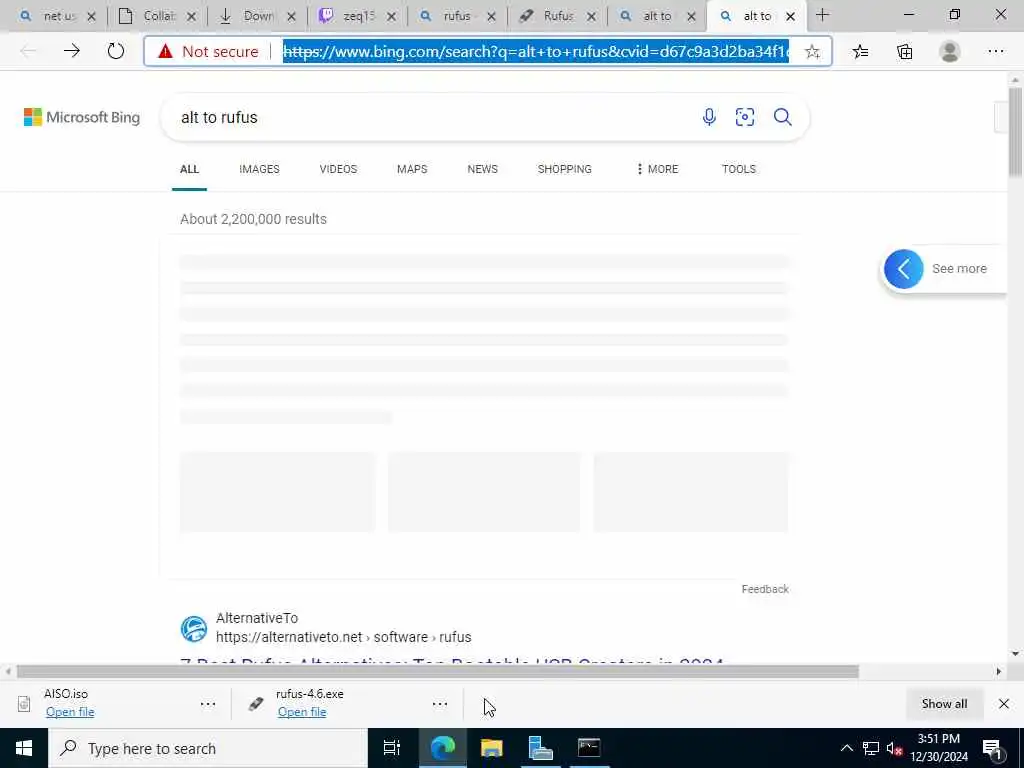Click the Windows taskbar search box

(x=208, y=748)
